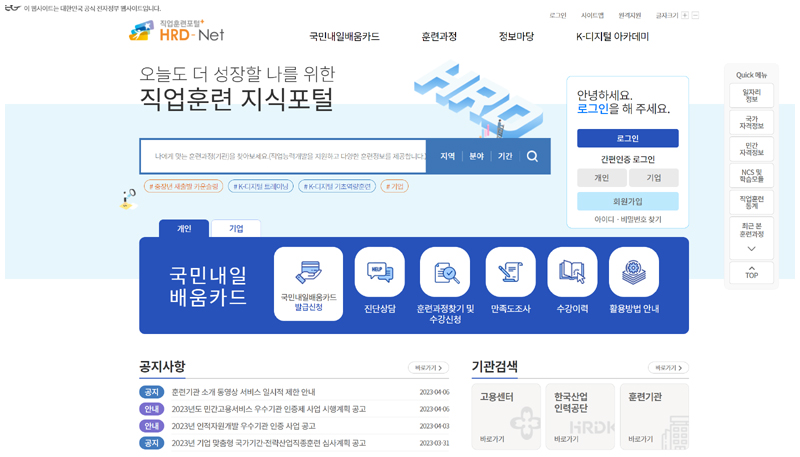Open the 고용센터 card
Screen dimensions: 800x457
click(506, 417)
